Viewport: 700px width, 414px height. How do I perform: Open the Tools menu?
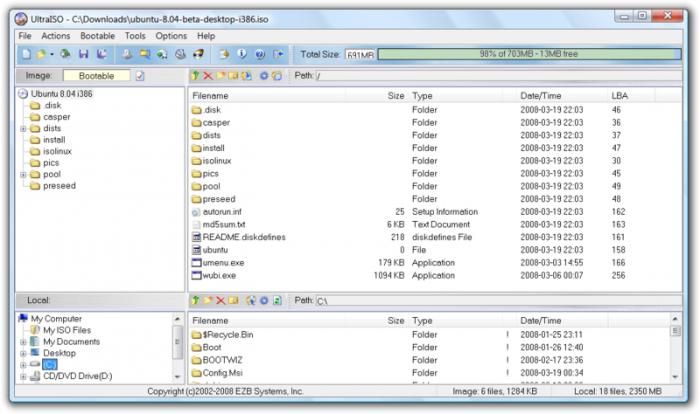[135, 36]
